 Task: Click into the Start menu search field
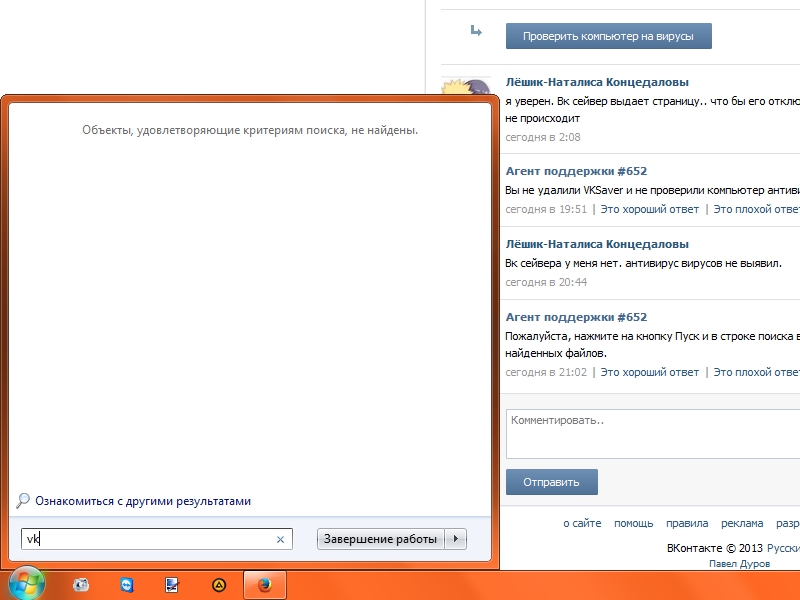[x=157, y=539]
